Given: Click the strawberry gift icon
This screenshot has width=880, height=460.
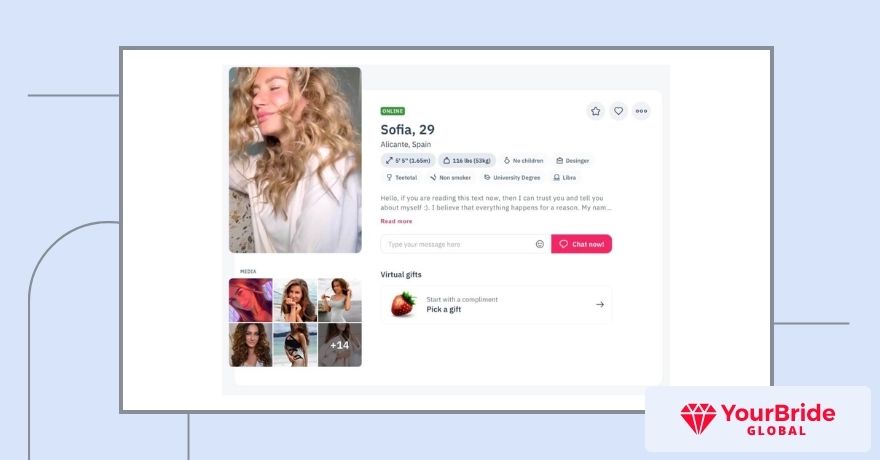Looking at the screenshot, I should click(x=404, y=304).
